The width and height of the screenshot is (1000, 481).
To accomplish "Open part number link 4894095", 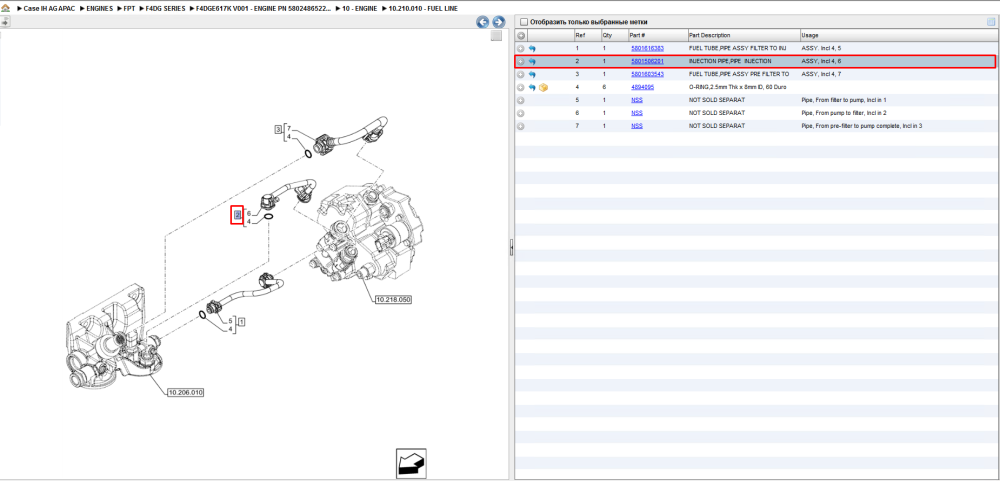I will [x=642, y=87].
